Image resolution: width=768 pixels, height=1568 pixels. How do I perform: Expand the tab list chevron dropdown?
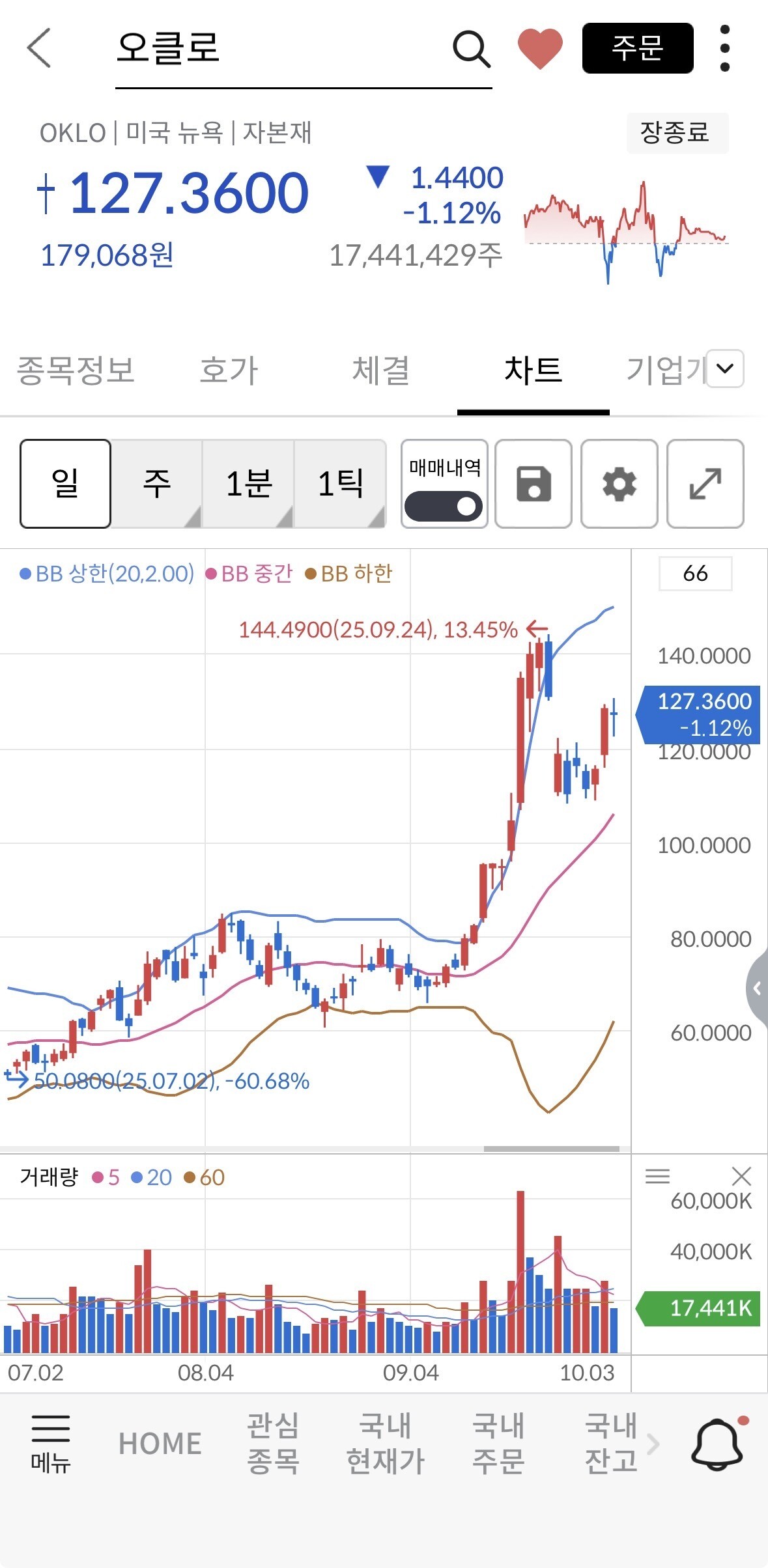point(725,369)
